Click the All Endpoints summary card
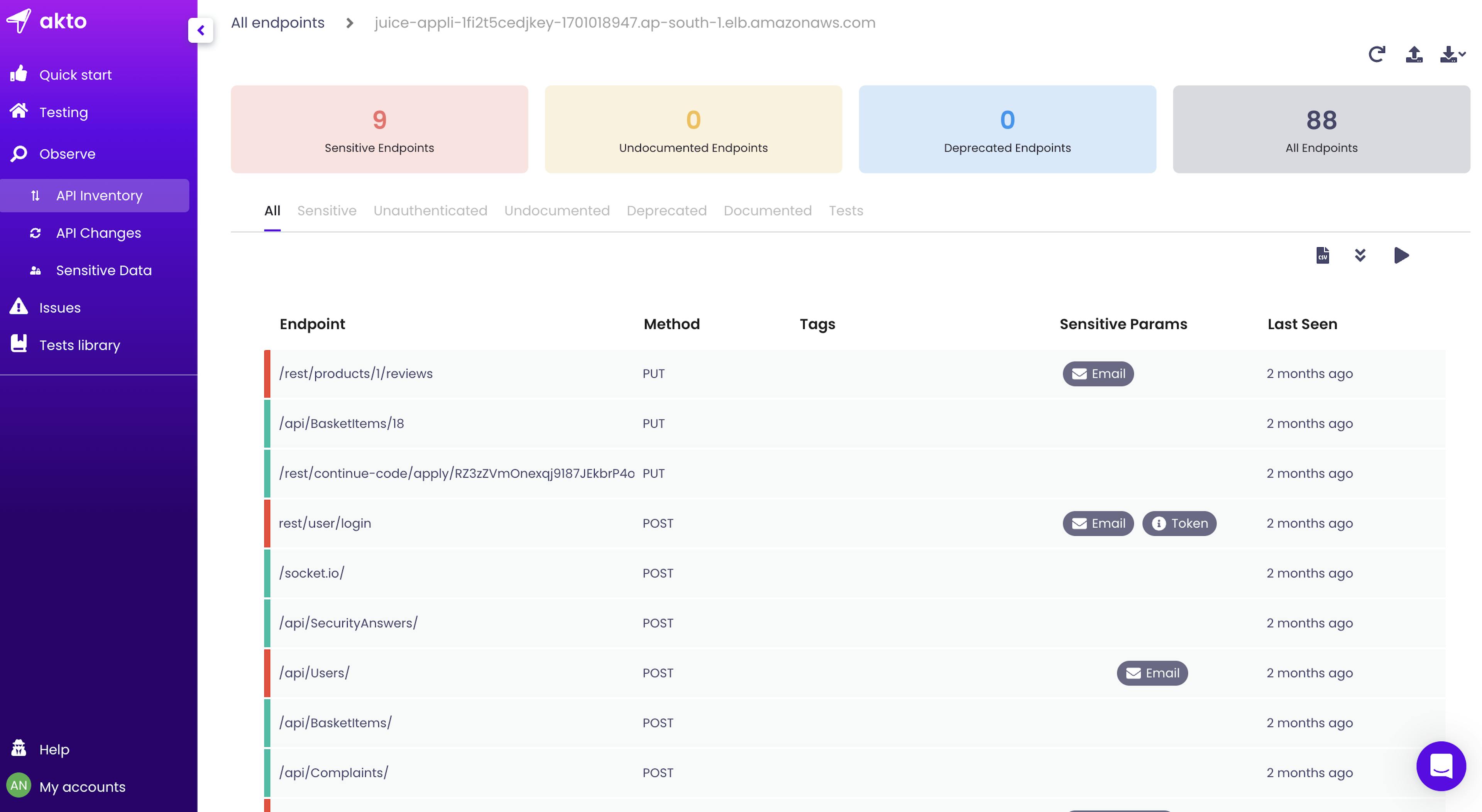The height and width of the screenshot is (812, 1482). coord(1321,129)
